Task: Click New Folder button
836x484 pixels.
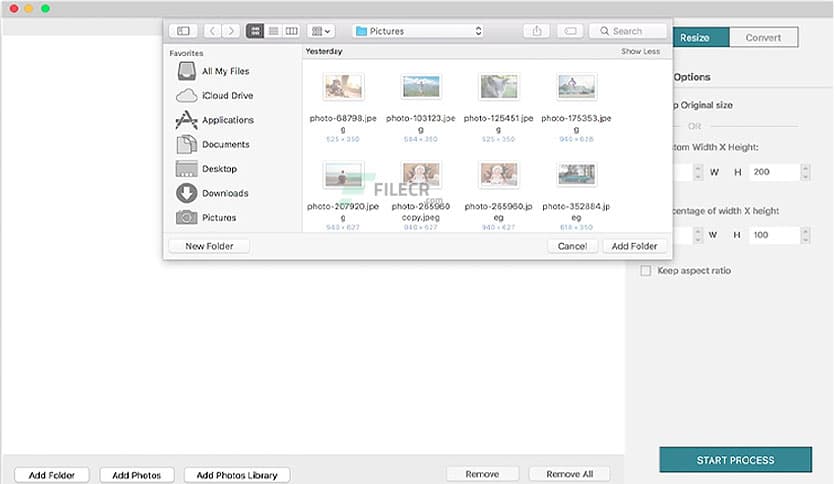Action: click(209, 246)
